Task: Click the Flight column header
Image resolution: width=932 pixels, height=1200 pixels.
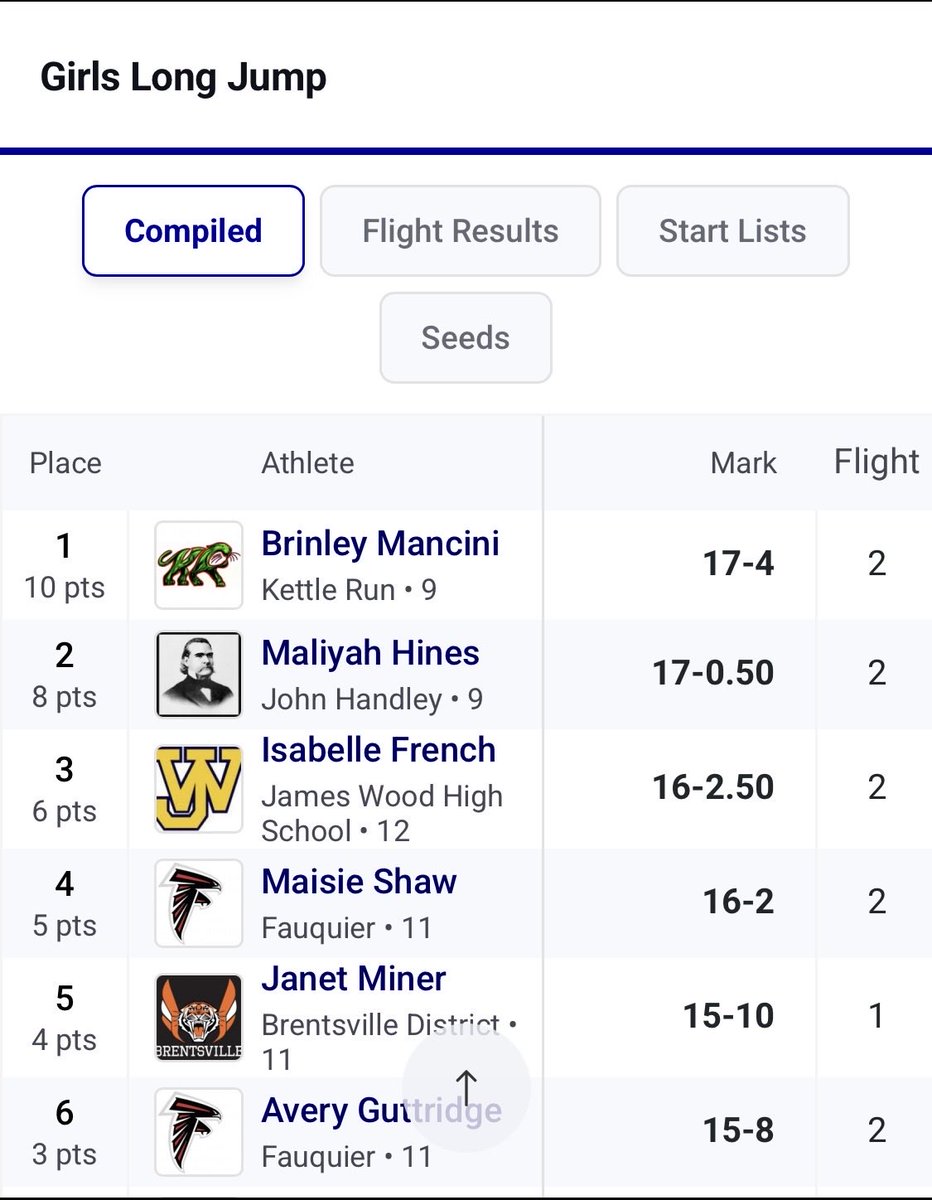Action: (x=877, y=462)
